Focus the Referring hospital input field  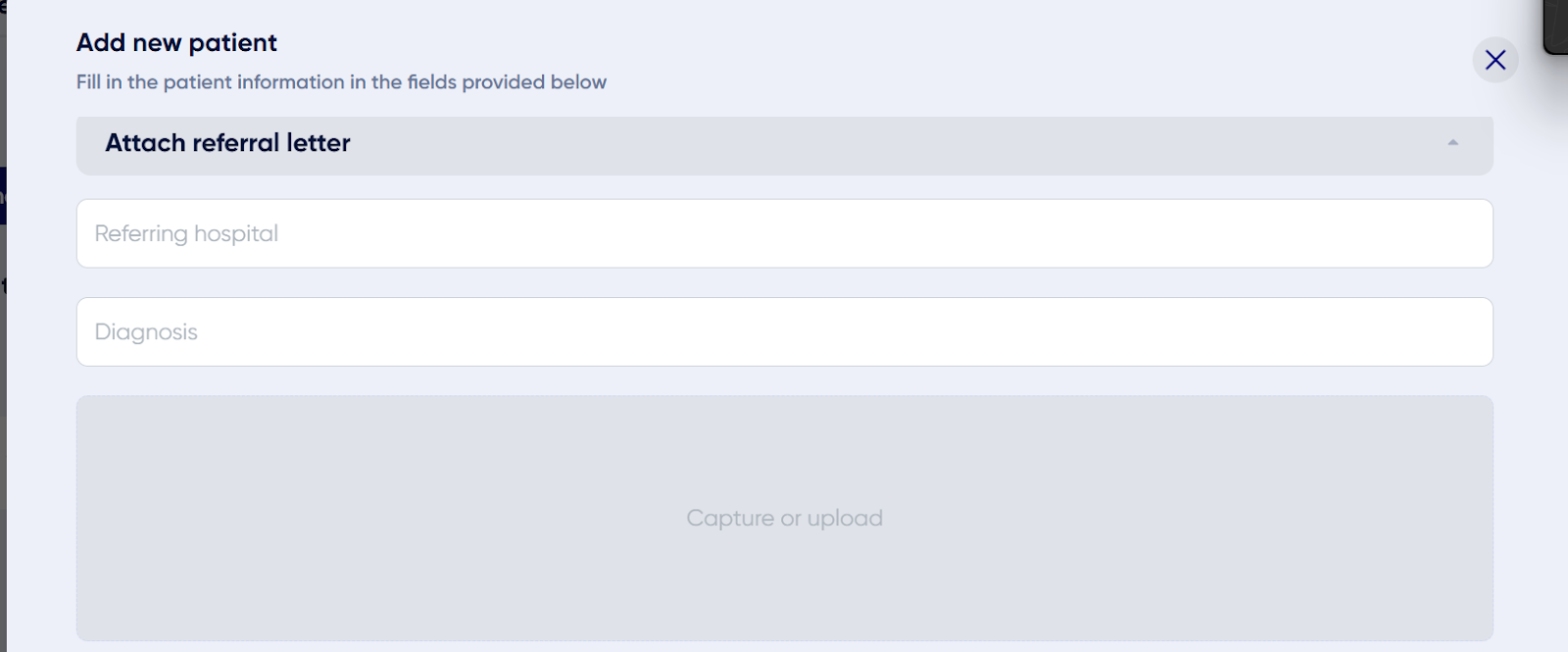tap(784, 233)
